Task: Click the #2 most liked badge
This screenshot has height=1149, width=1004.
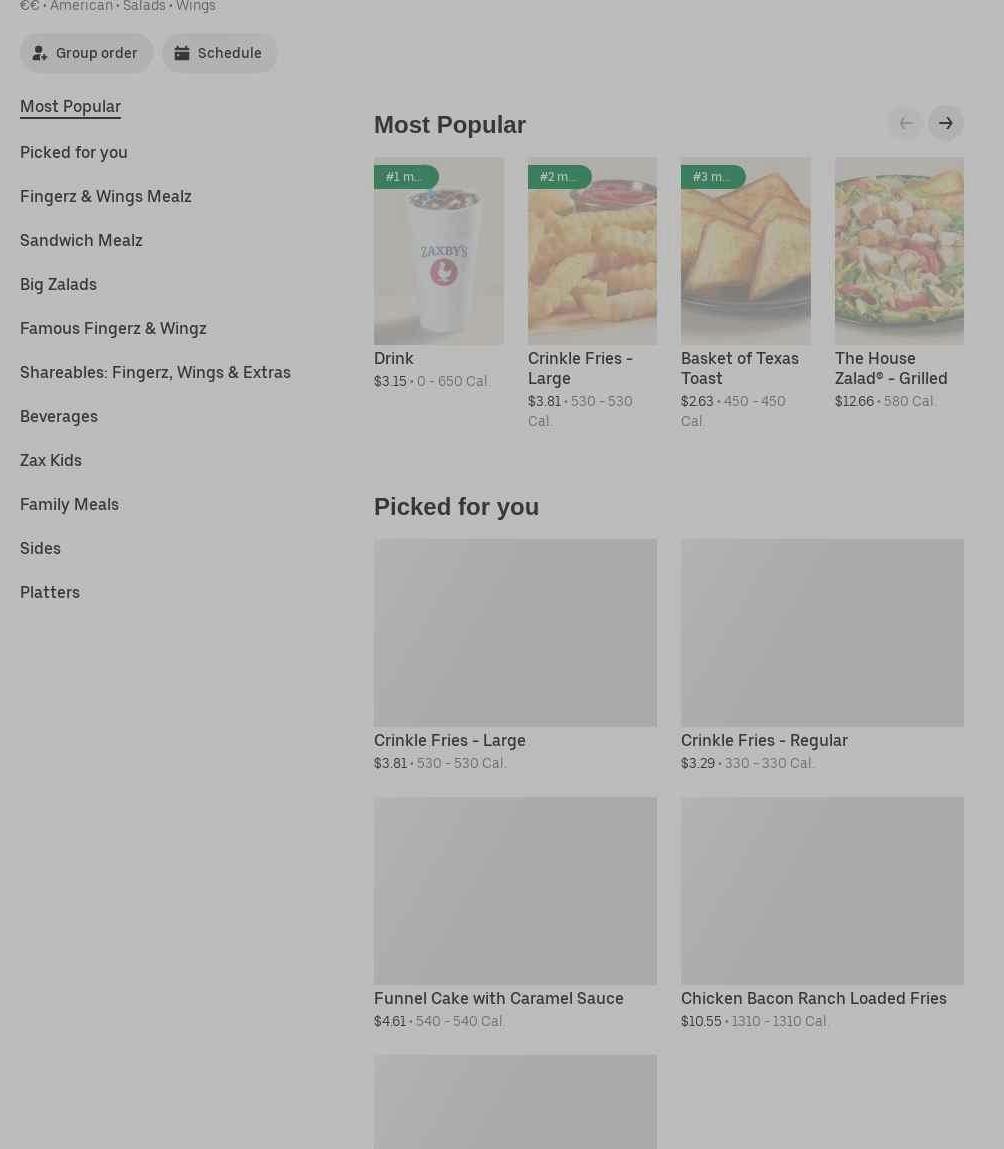Action: pyautogui.click(x=559, y=177)
